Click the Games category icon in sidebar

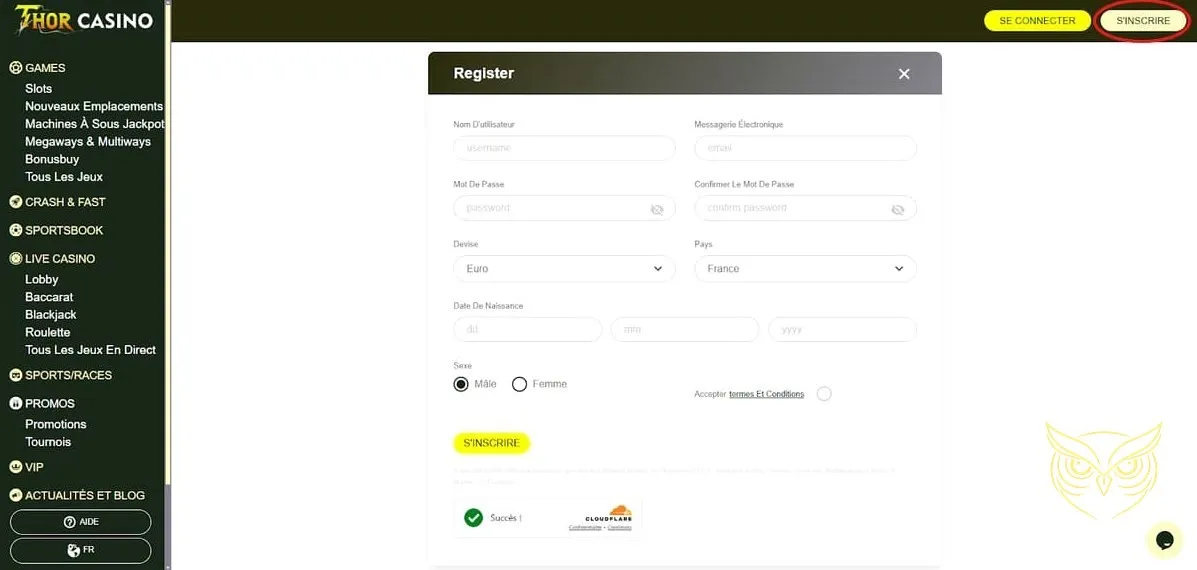tap(16, 68)
